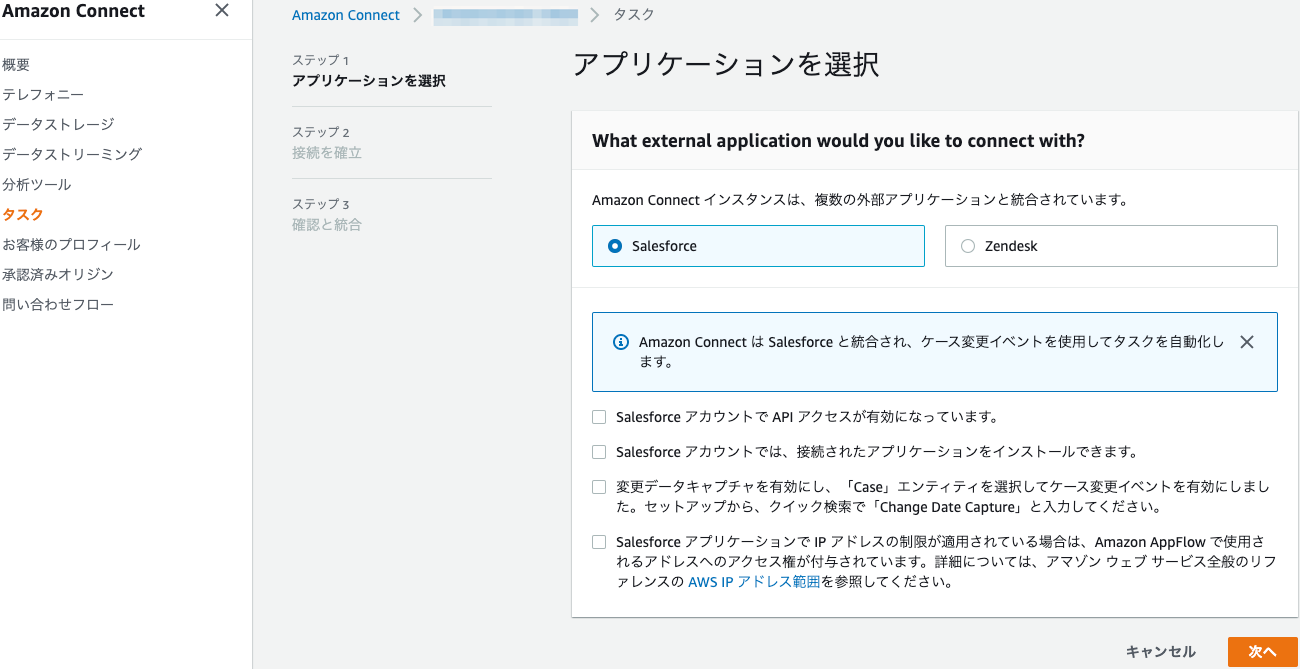Screen dimensions: 1300x669
Task: Click ステップ 3 確認と統合
Action: [327, 215]
